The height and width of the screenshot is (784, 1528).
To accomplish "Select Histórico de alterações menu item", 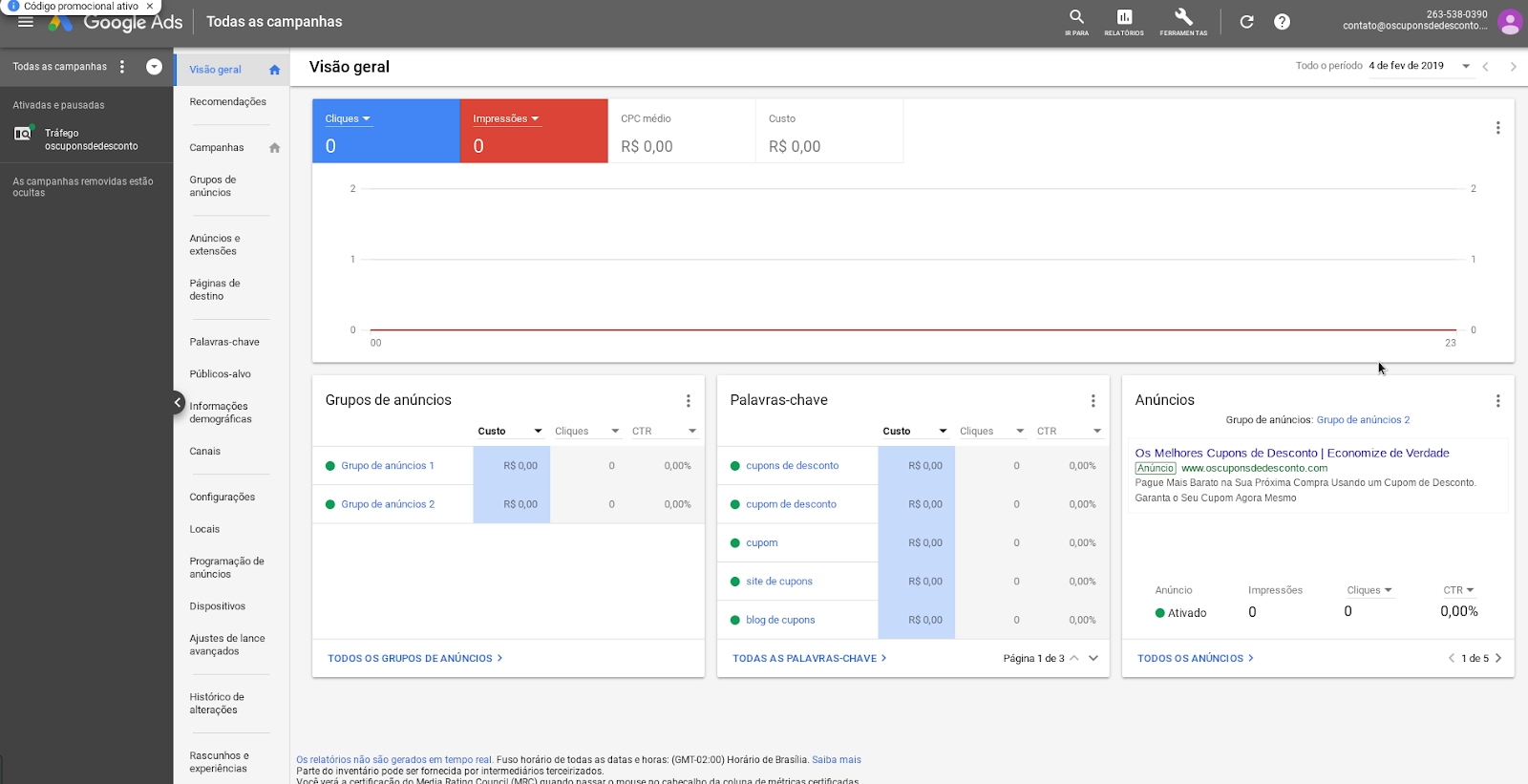I will pos(217,704).
